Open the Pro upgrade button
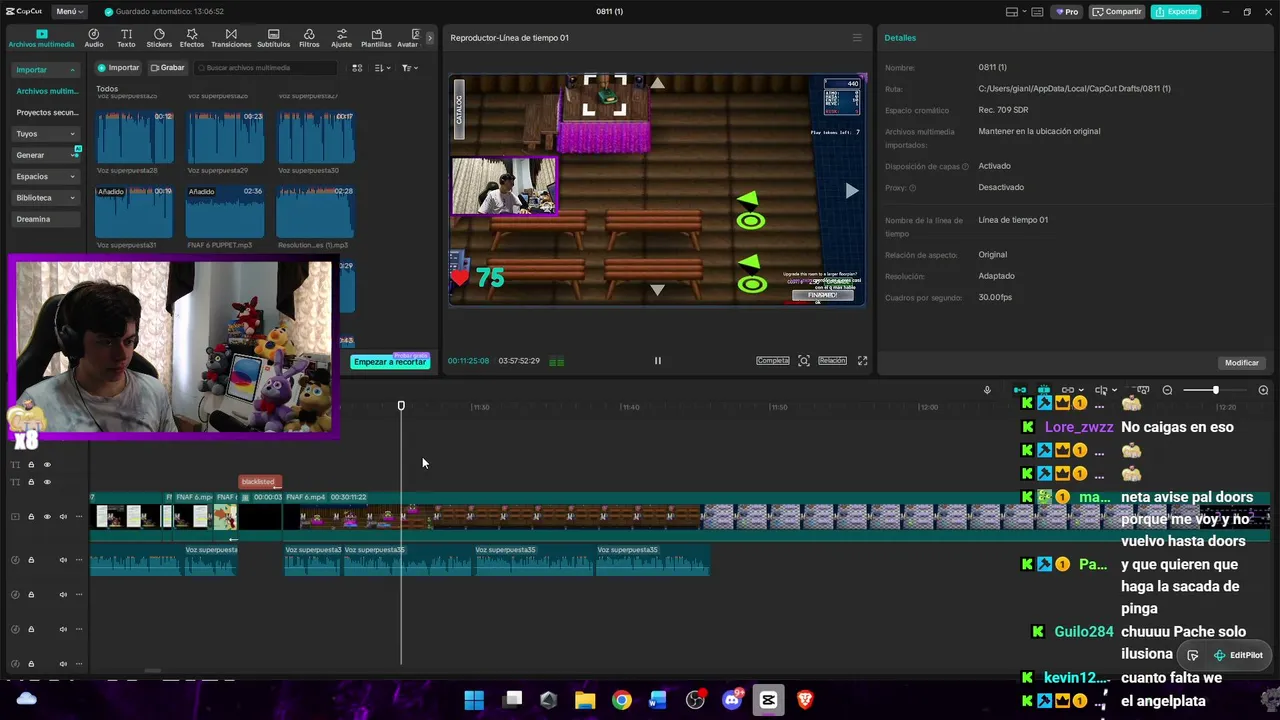1280x720 pixels. coord(1067,12)
